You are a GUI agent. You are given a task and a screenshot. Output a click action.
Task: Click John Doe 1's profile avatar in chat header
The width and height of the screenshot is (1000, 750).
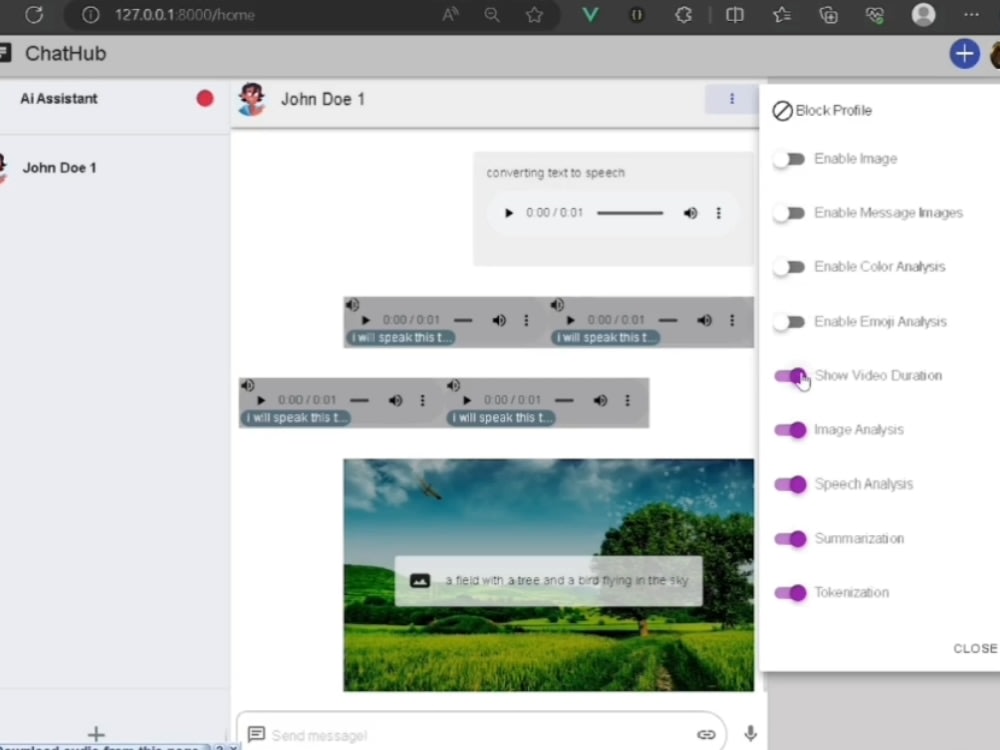[251, 99]
